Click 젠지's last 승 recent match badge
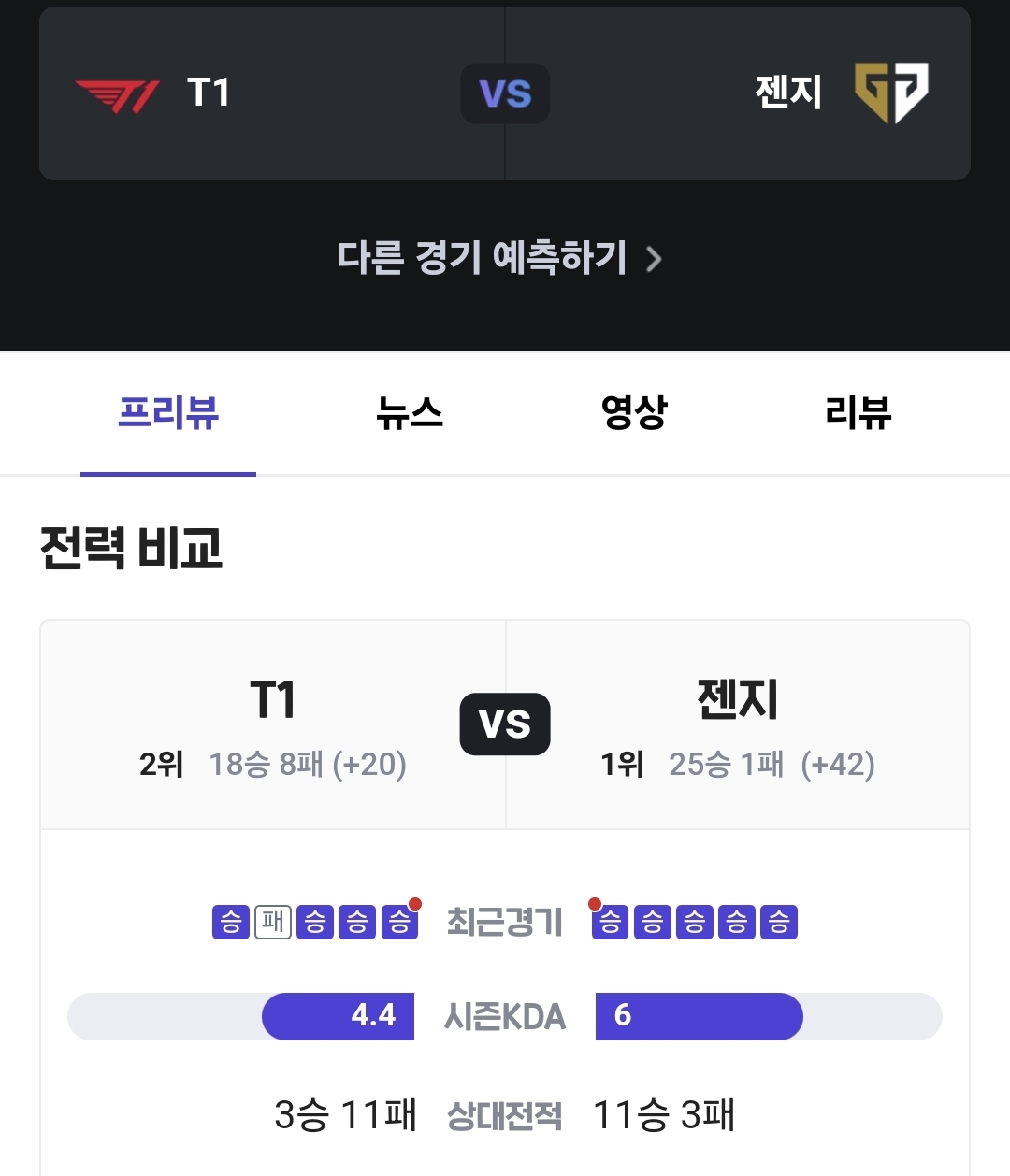 (779, 923)
